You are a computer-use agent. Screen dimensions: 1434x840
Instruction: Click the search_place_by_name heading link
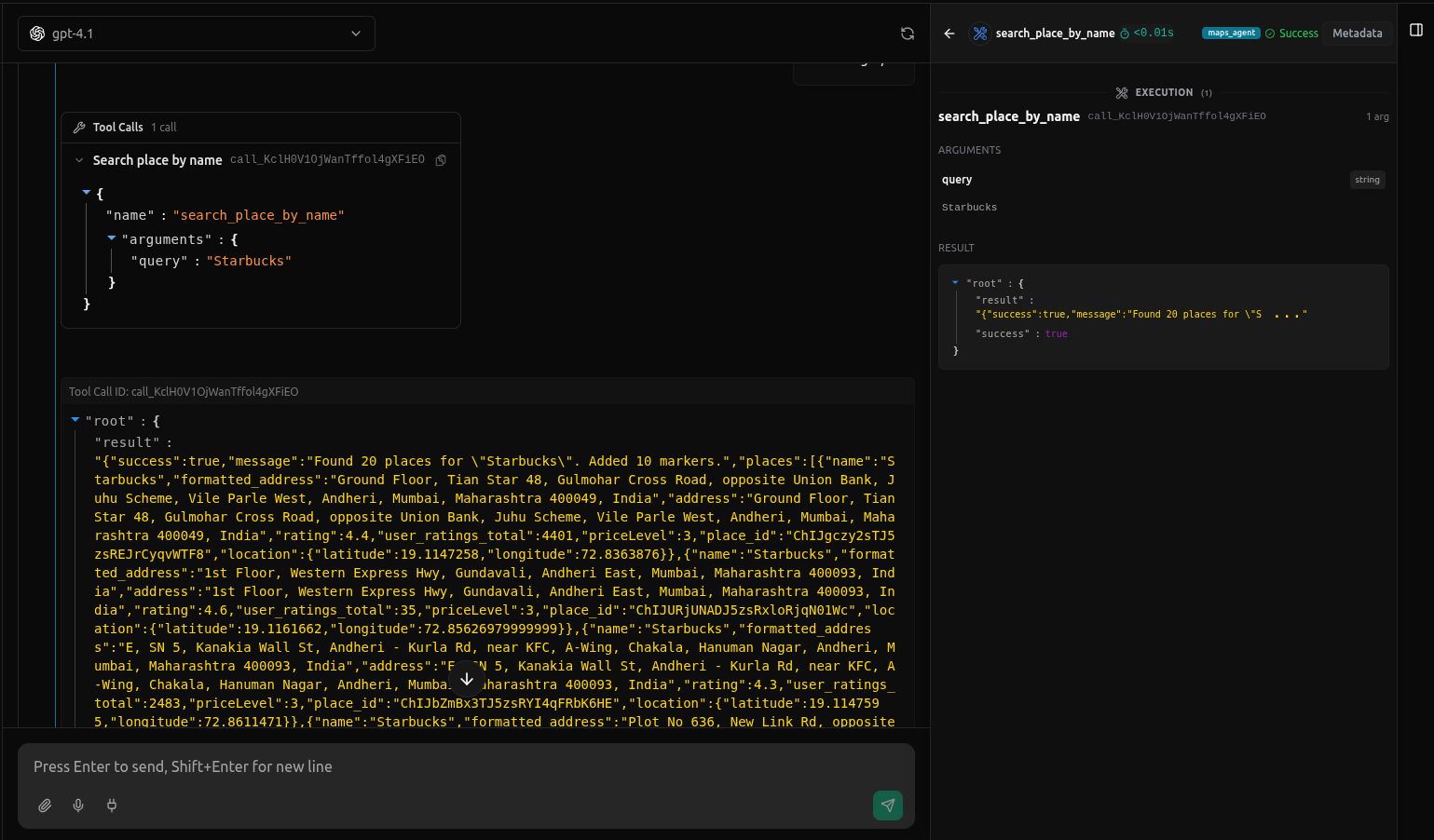click(x=1054, y=33)
